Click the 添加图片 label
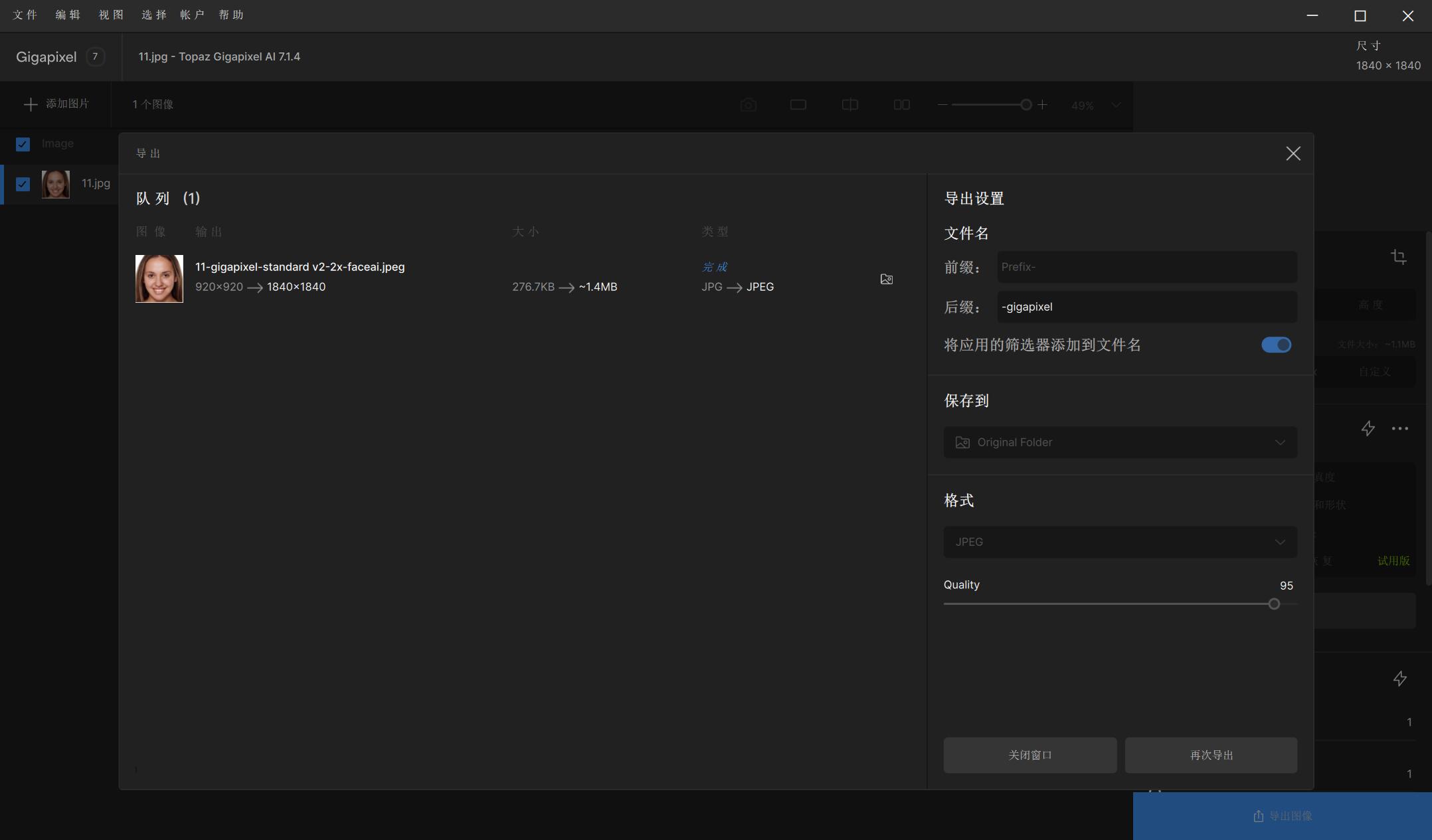Image resolution: width=1432 pixels, height=840 pixels. tap(67, 104)
